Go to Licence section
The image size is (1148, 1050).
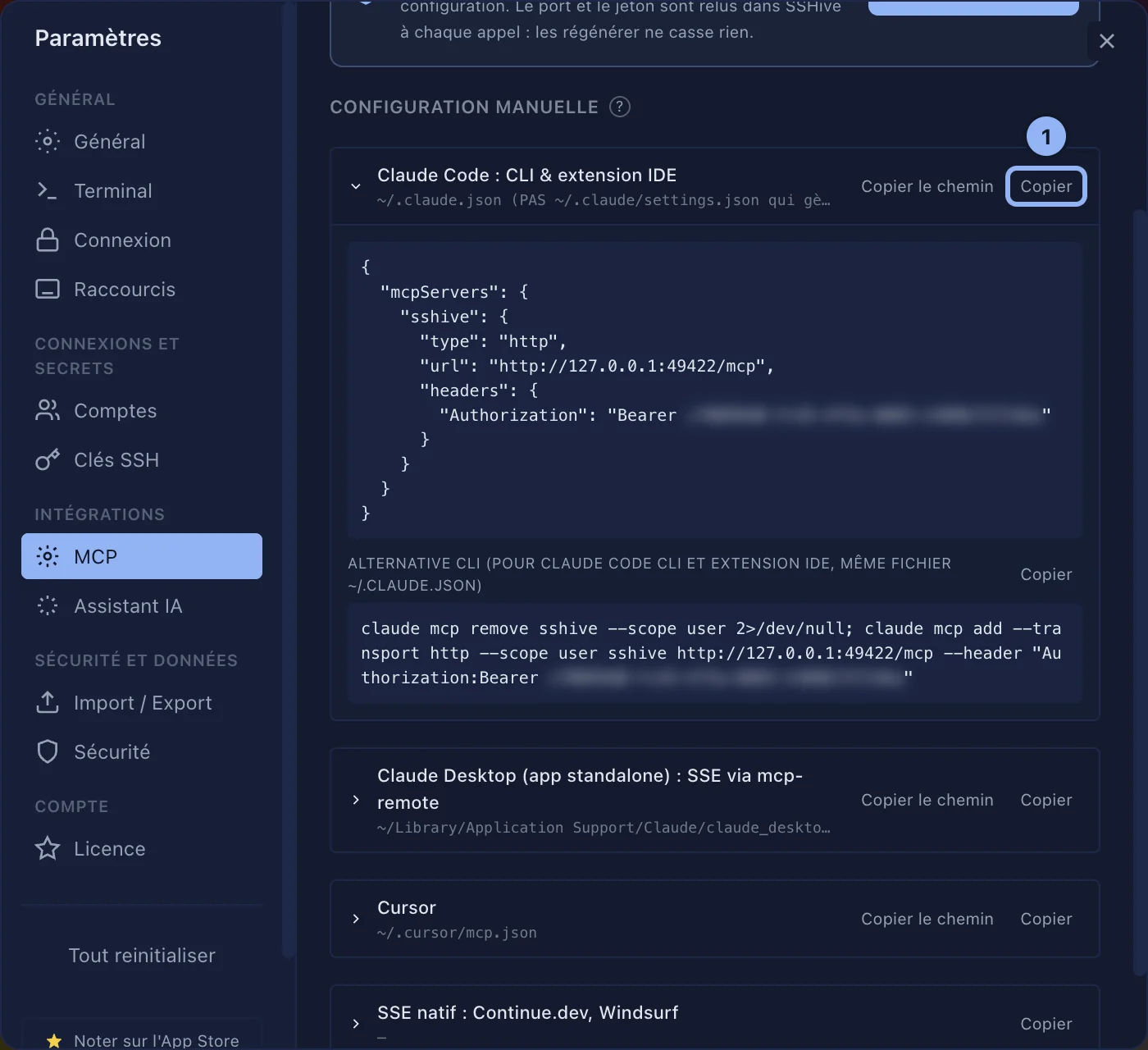[x=142, y=849]
